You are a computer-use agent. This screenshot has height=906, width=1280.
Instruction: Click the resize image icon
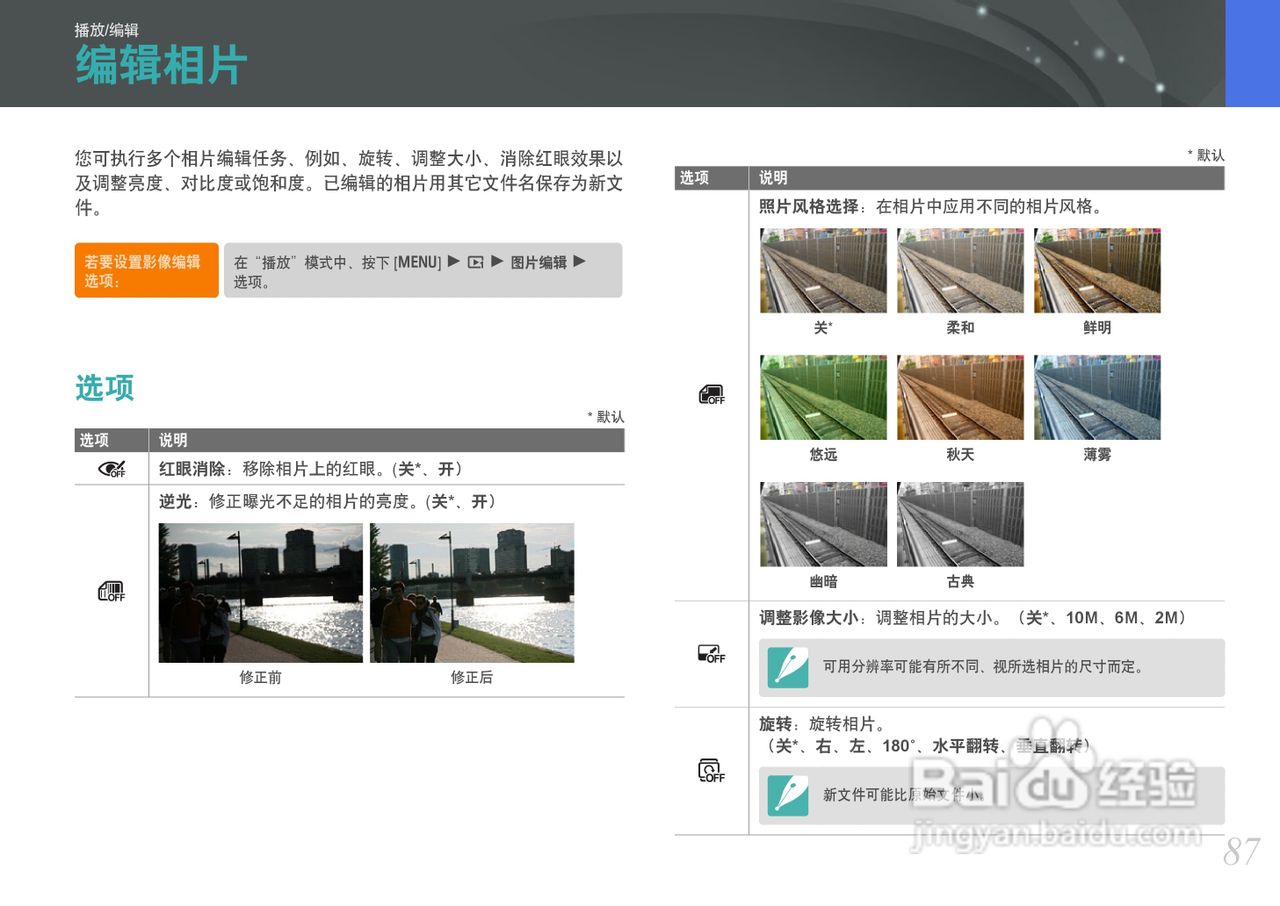[711, 654]
